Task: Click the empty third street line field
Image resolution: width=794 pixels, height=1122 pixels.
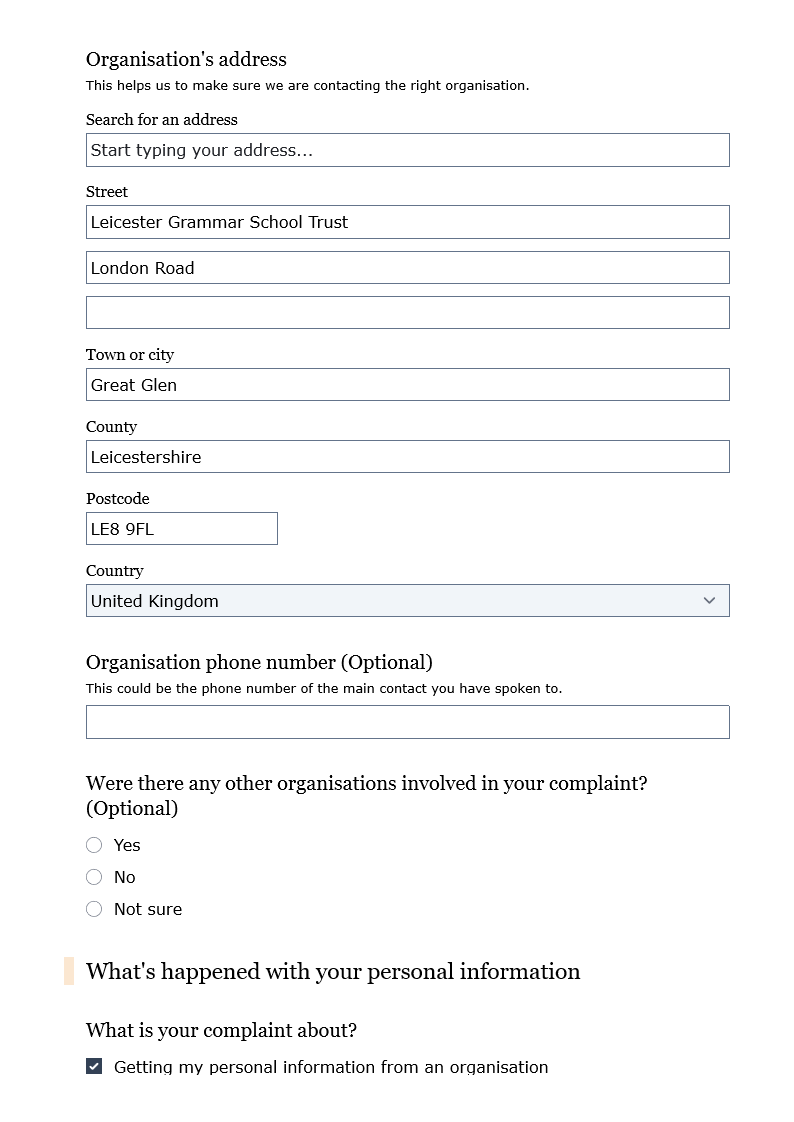Action: [x=407, y=313]
